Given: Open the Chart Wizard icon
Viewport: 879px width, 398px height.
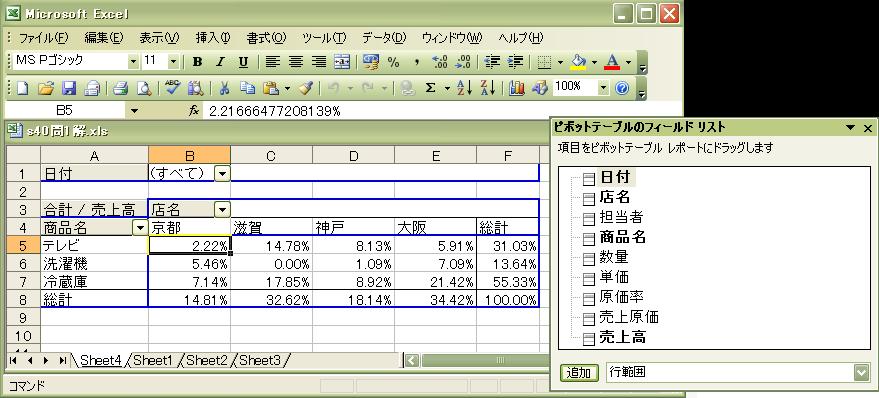Looking at the screenshot, I should click(517, 88).
